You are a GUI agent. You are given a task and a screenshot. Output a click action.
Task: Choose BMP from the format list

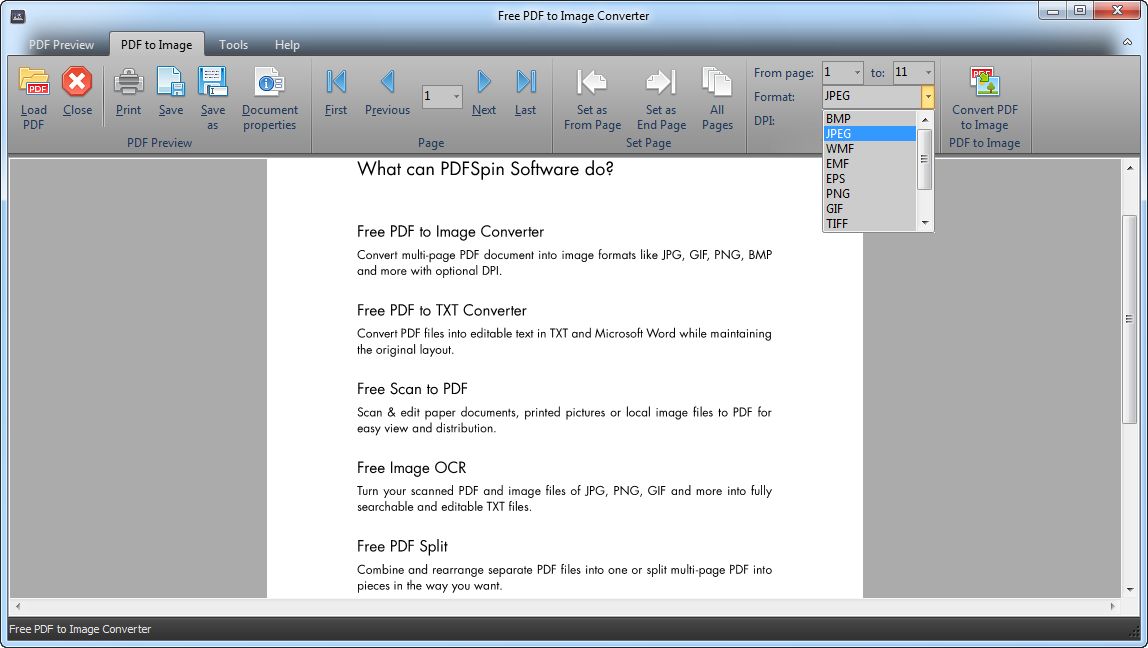coord(870,119)
